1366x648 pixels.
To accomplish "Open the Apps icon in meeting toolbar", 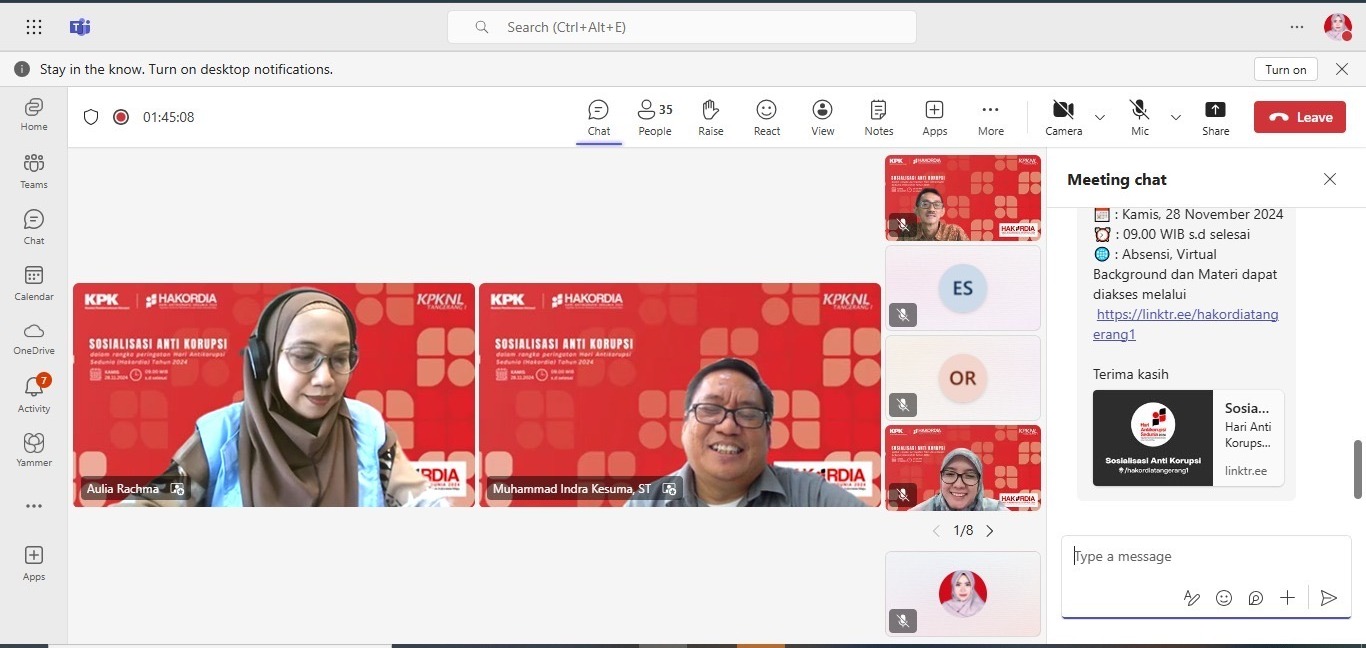I will tap(934, 117).
